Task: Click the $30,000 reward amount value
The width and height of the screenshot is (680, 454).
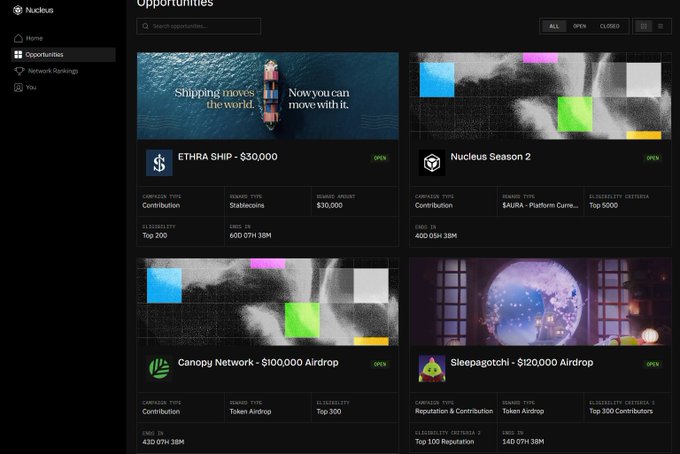Action: pyautogui.click(x=329, y=206)
